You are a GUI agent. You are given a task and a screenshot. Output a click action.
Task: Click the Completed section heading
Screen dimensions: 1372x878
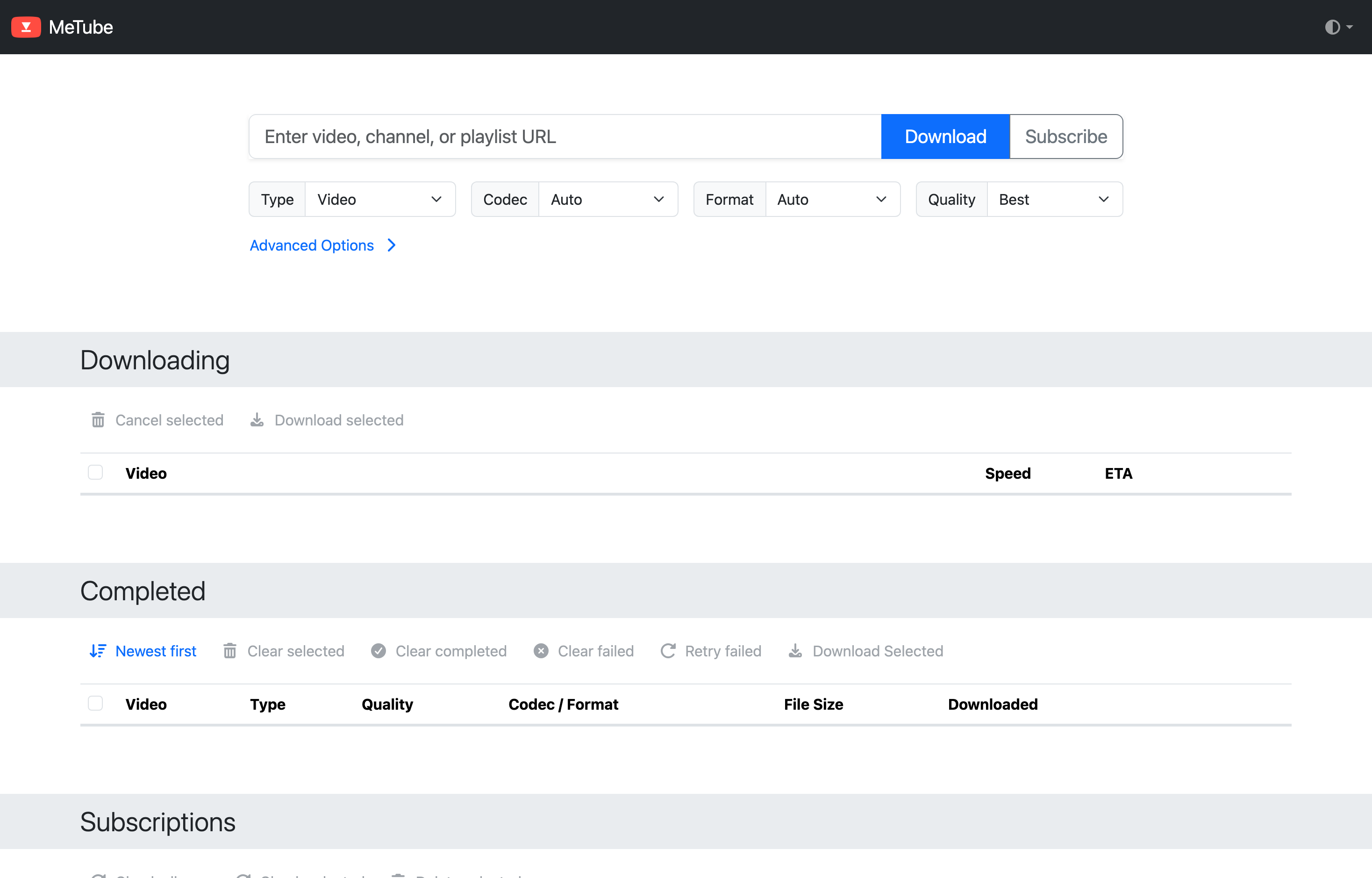coord(143,591)
